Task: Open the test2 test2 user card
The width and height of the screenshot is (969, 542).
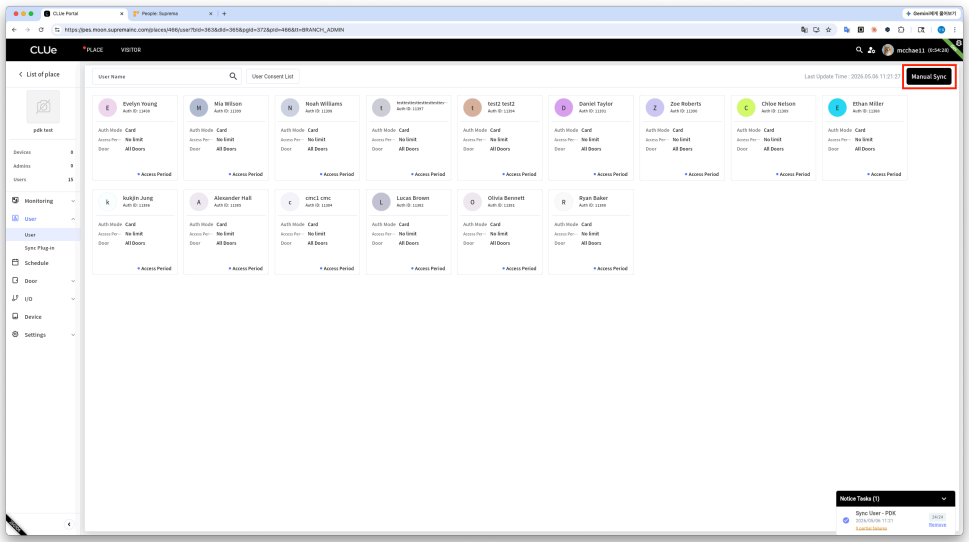Action: [499, 138]
